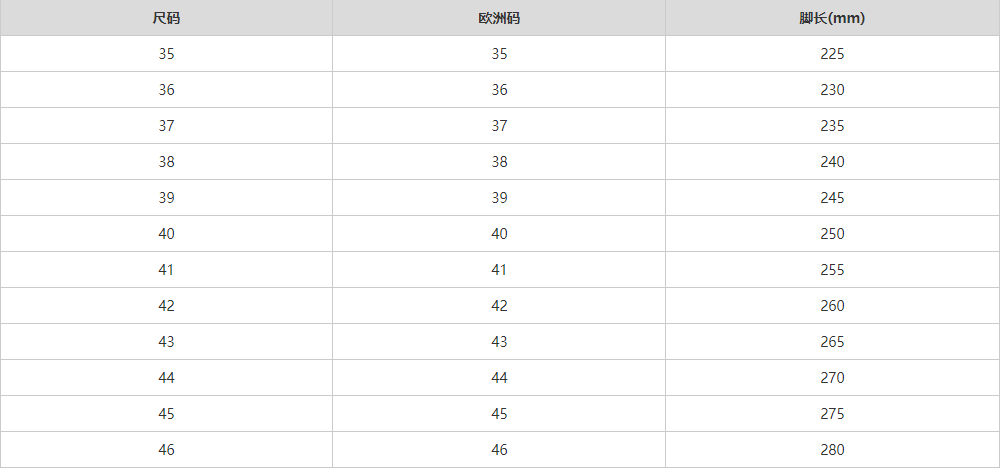Select the 280 foot length cell
The image size is (1000, 468).
(x=832, y=450)
